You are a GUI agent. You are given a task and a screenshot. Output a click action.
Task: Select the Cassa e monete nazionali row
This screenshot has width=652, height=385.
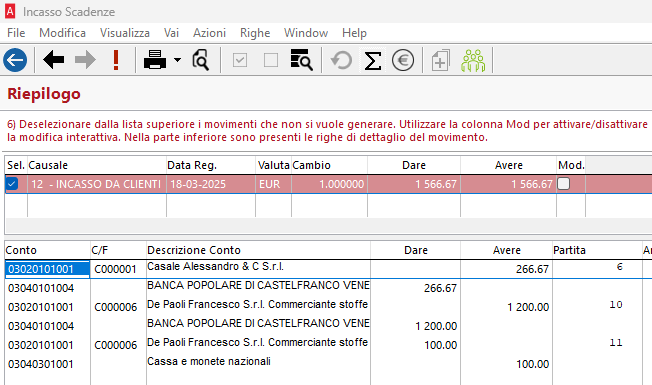tap(258, 364)
